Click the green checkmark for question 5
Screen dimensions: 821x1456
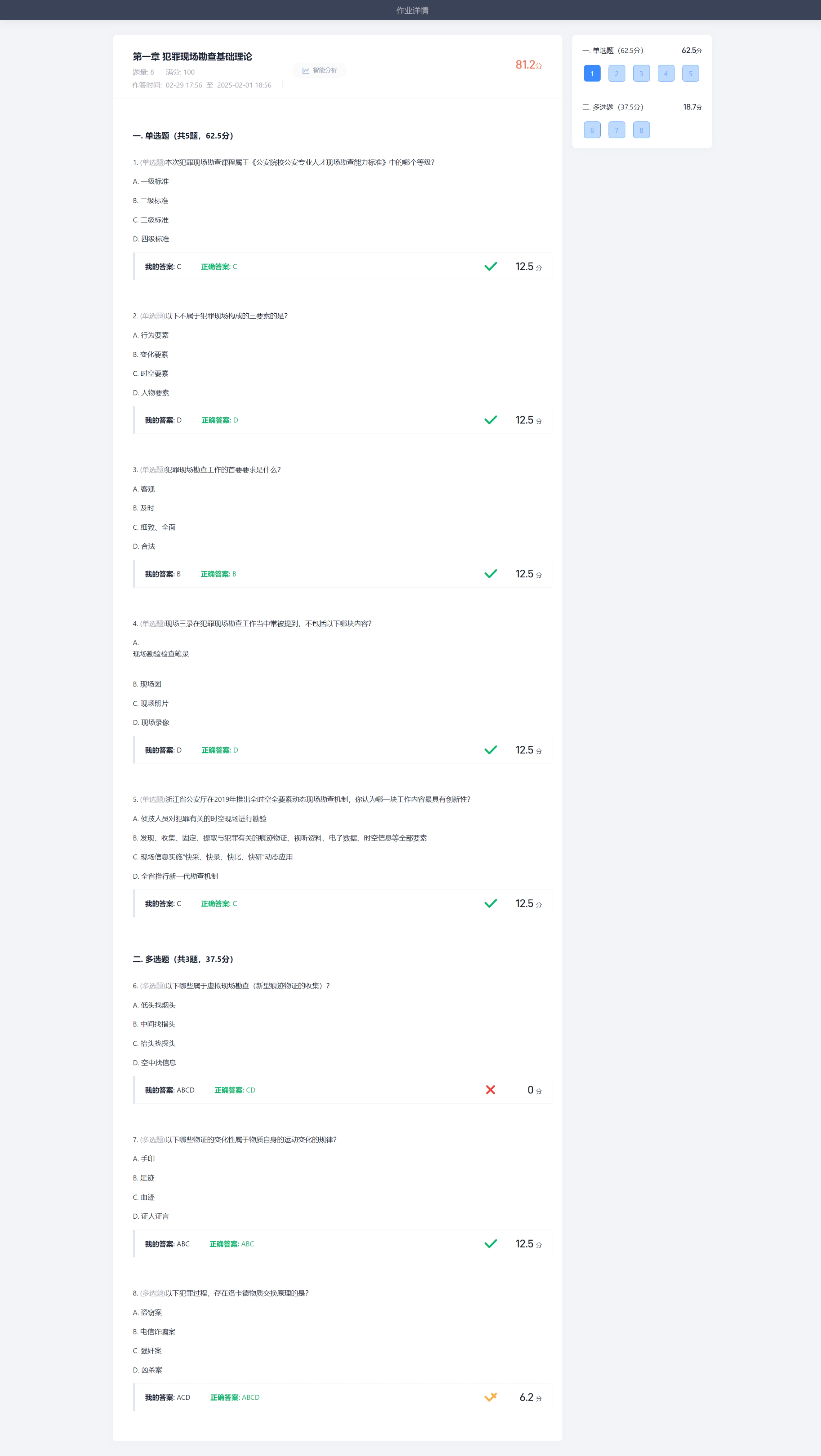[490, 903]
